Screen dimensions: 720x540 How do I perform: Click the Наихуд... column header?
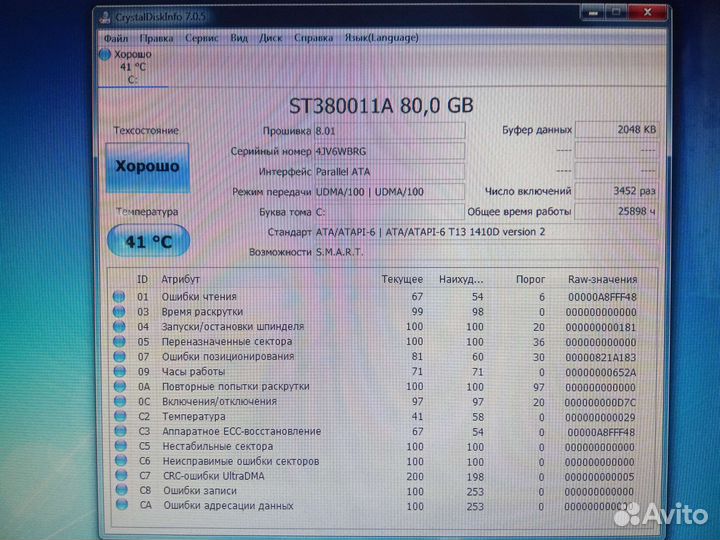pos(461,279)
